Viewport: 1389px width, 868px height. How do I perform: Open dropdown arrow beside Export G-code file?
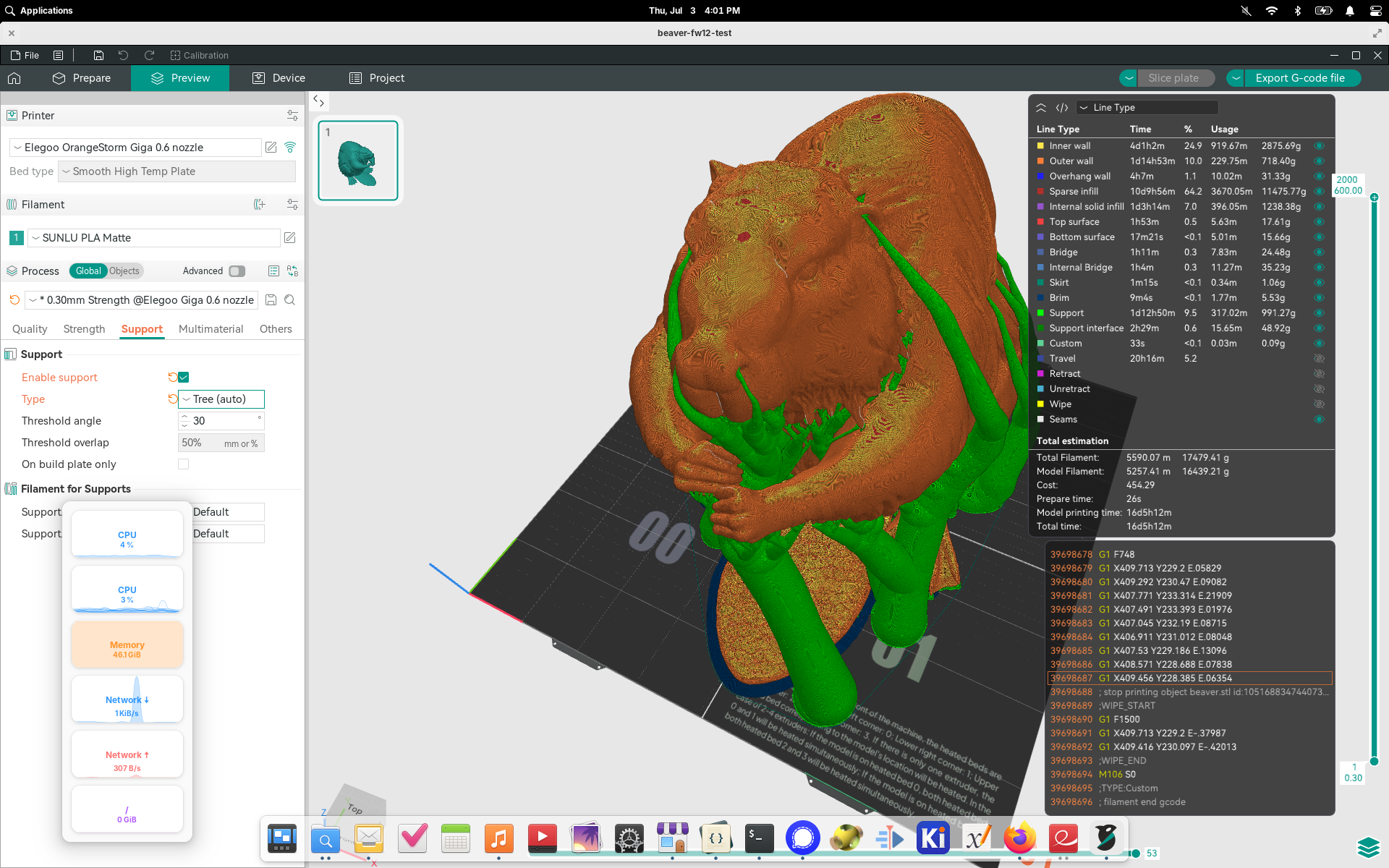tap(1236, 78)
